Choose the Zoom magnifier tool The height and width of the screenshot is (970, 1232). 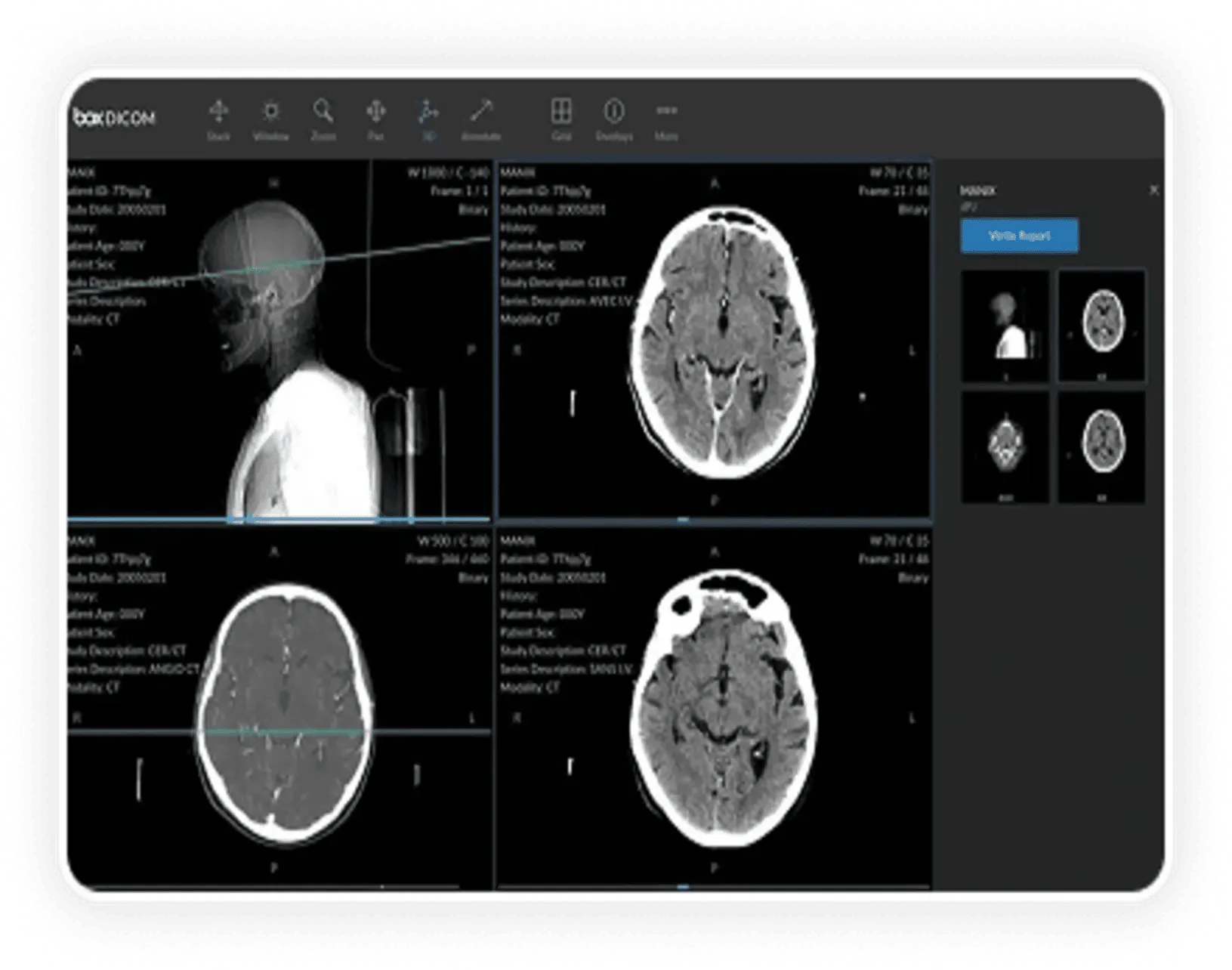click(x=323, y=121)
